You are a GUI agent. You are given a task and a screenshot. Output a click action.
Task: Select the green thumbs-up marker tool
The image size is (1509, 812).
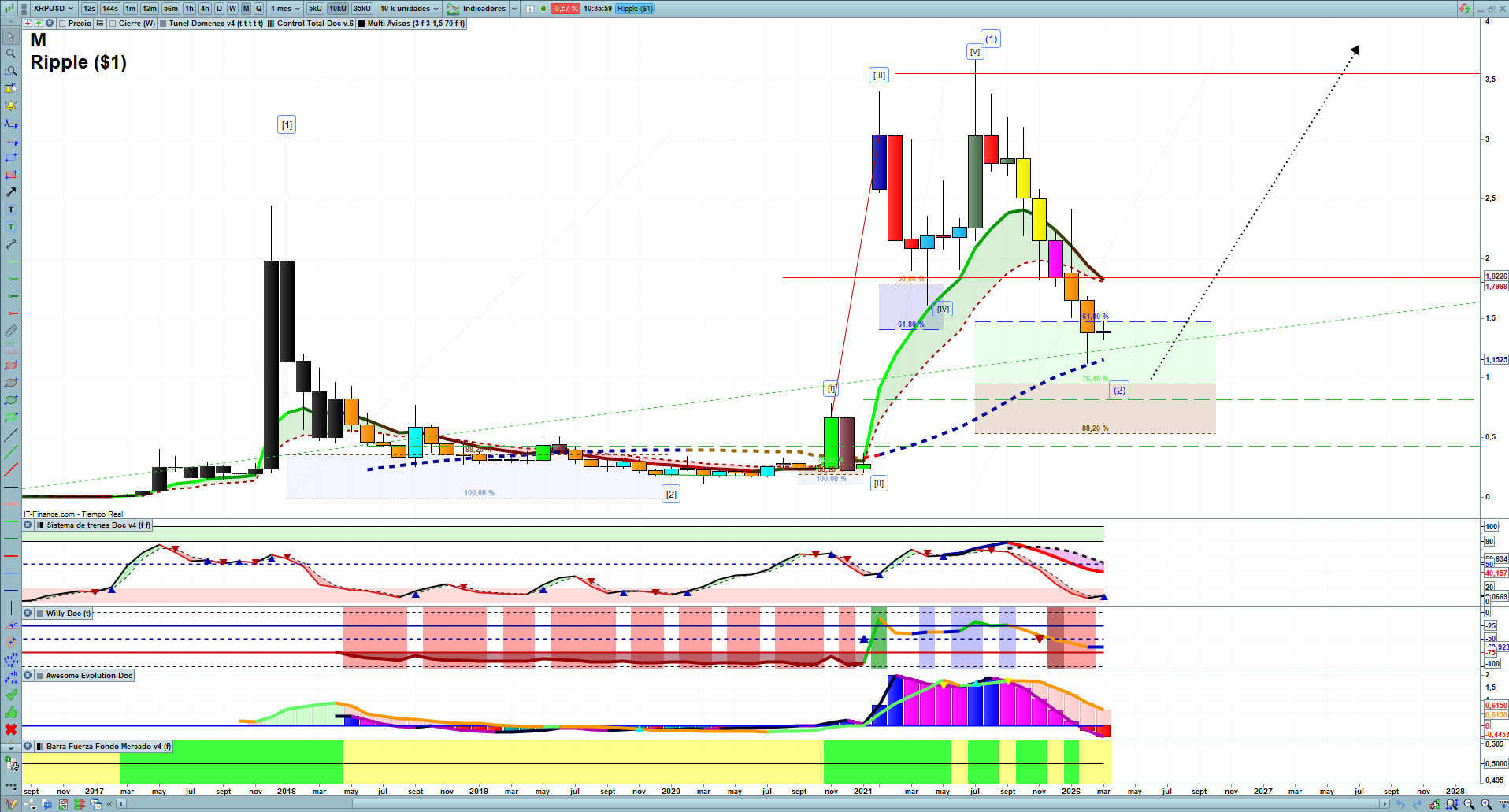pos(11,712)
